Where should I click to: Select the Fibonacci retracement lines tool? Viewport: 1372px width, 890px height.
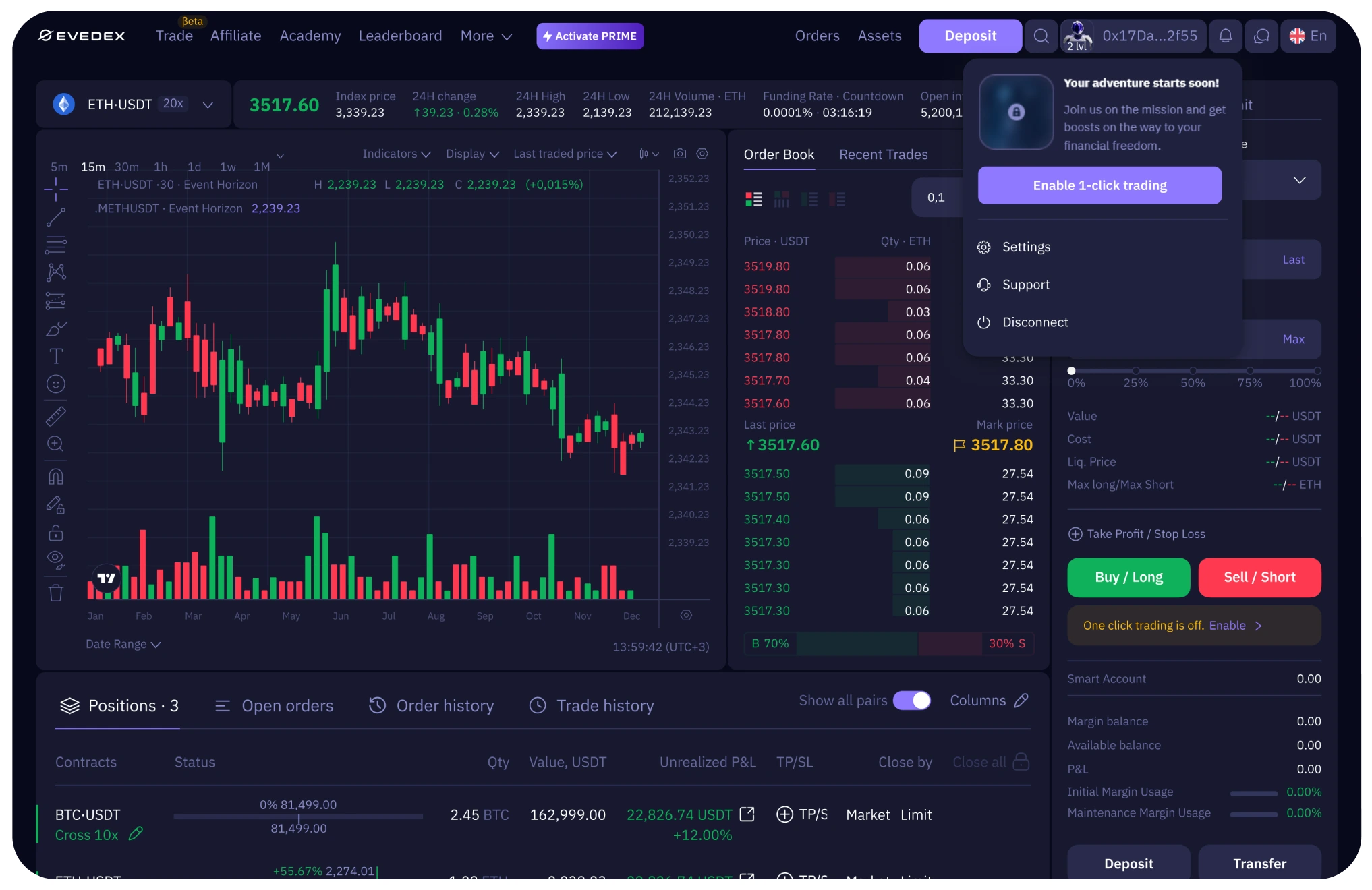pyautogui.click(x=56, y=245)
